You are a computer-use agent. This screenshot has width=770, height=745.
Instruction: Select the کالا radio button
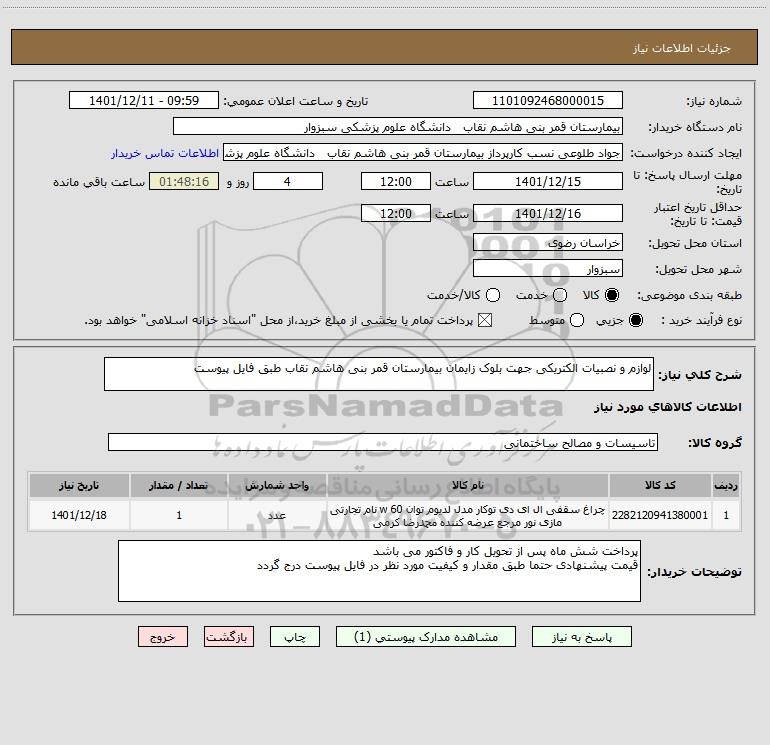tap(612, 295)
